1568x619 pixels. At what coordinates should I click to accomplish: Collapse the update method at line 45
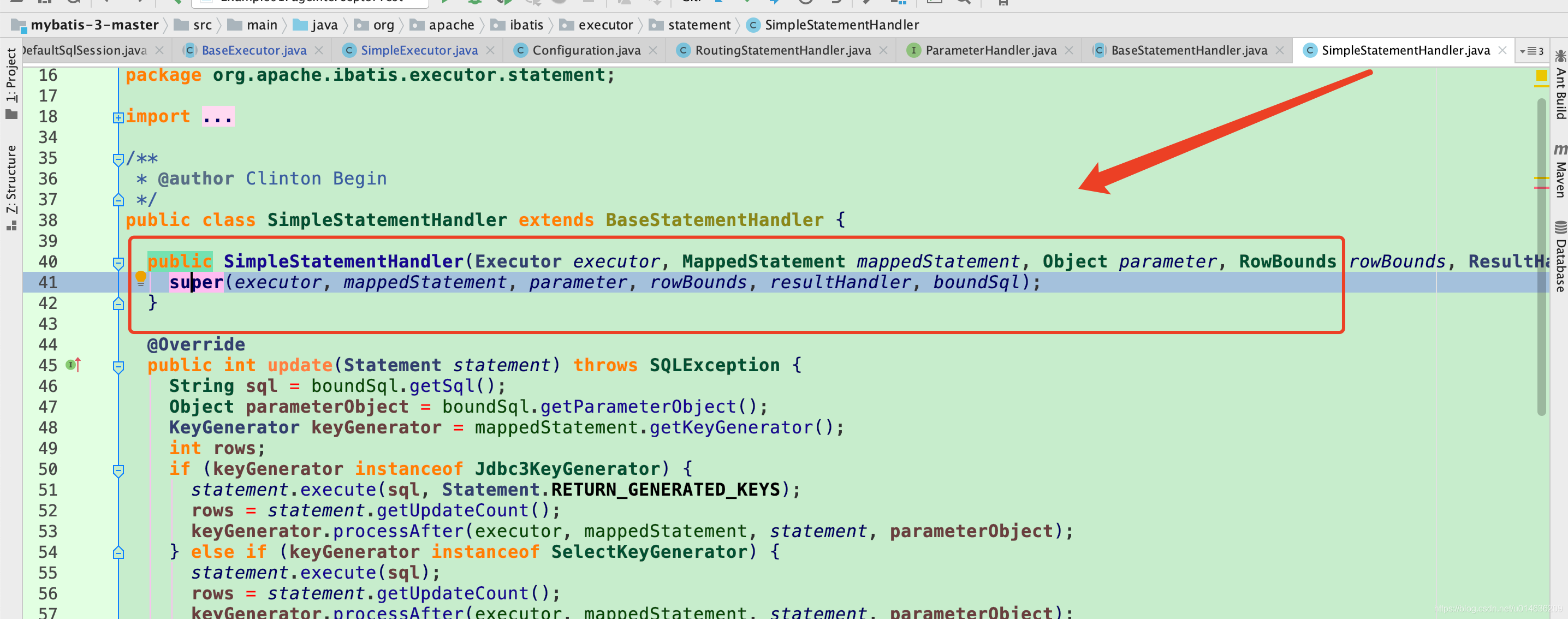[118, 366]
